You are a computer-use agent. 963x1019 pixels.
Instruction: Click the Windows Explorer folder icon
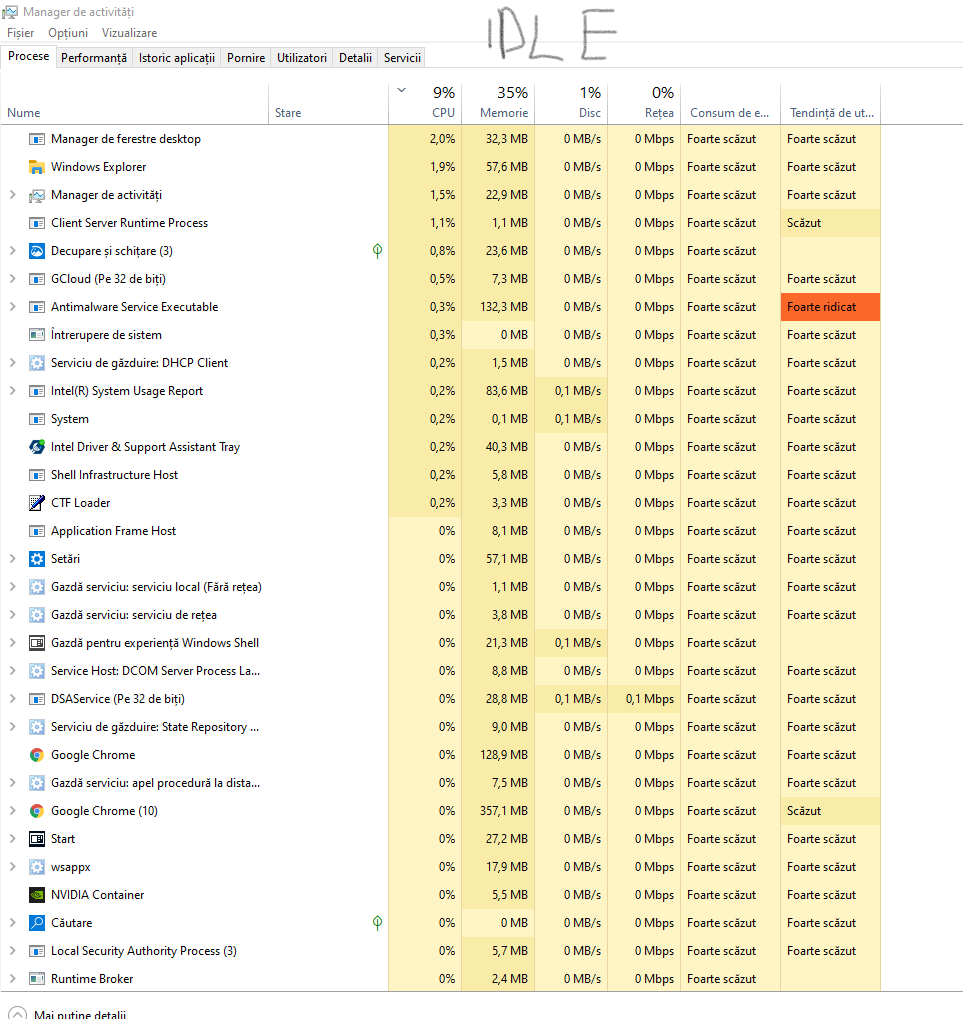[37, 167]
